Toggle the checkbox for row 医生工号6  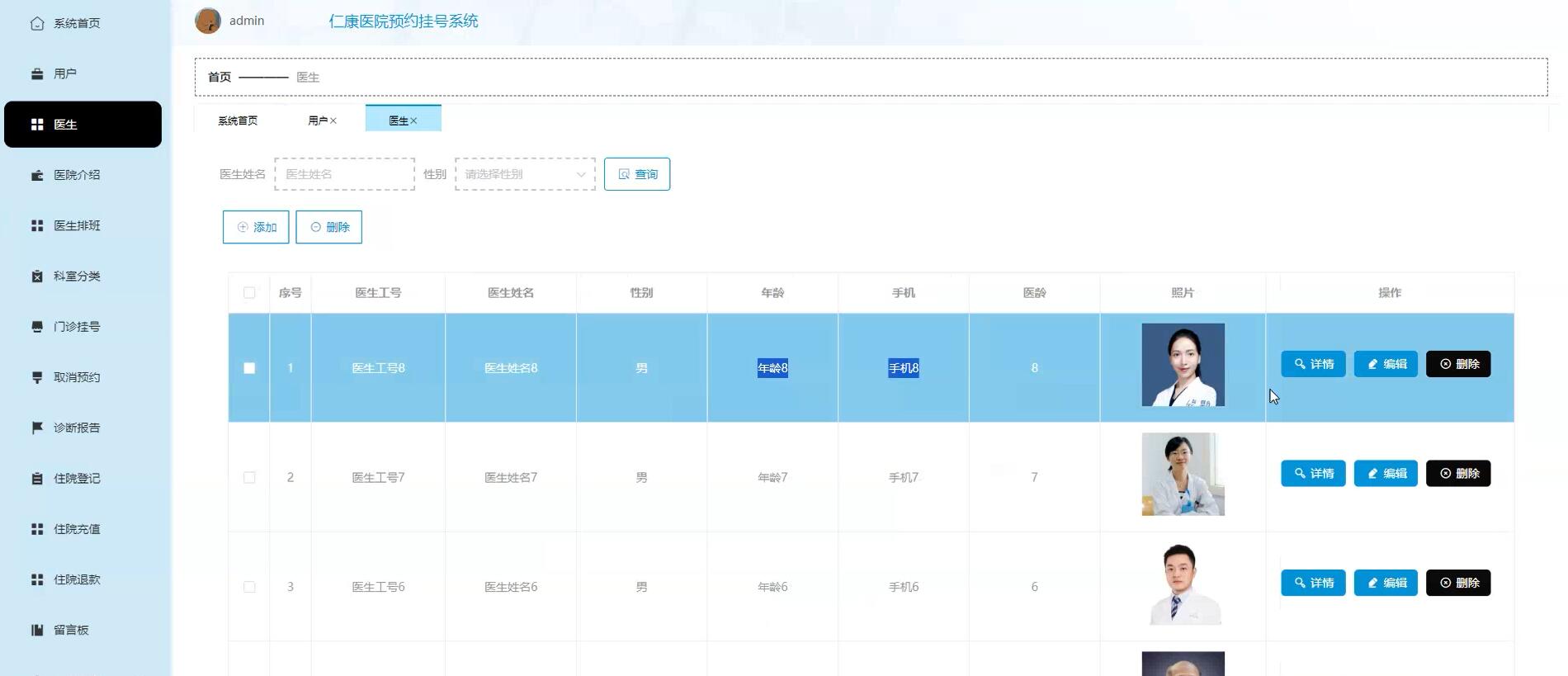tap(249, 587)
